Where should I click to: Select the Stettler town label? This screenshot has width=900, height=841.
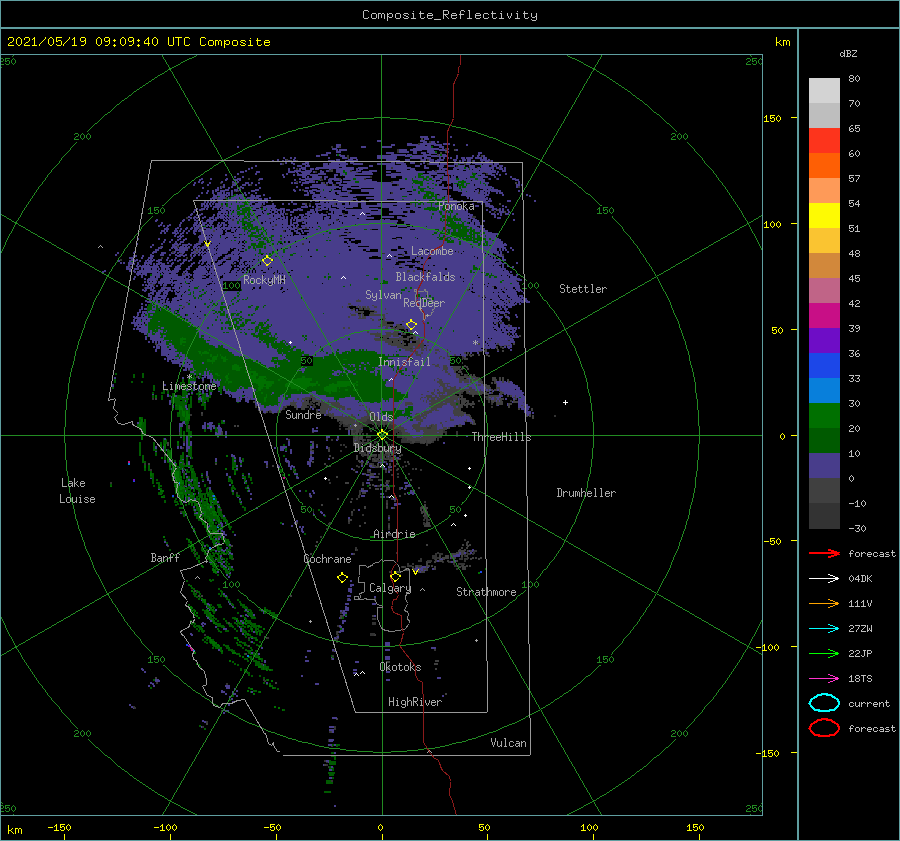pyautogui.click(x=583, y=289)
